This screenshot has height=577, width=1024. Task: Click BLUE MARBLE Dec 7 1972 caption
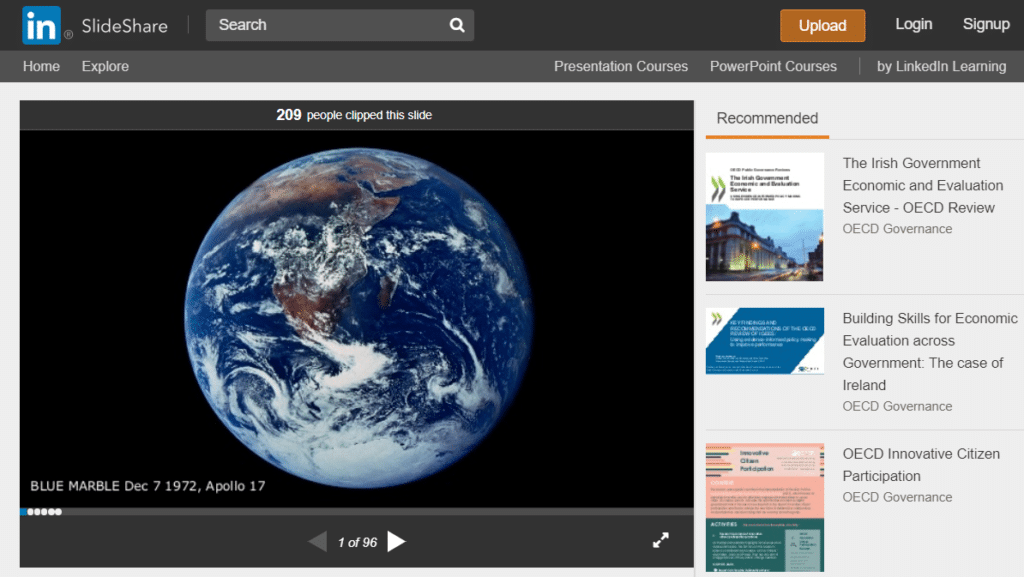148,486
